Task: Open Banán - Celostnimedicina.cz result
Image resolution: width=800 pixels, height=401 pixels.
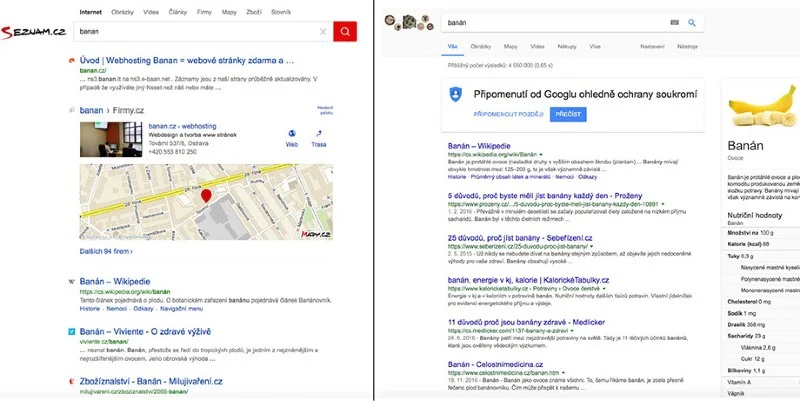Action: (x=495, y=364)
